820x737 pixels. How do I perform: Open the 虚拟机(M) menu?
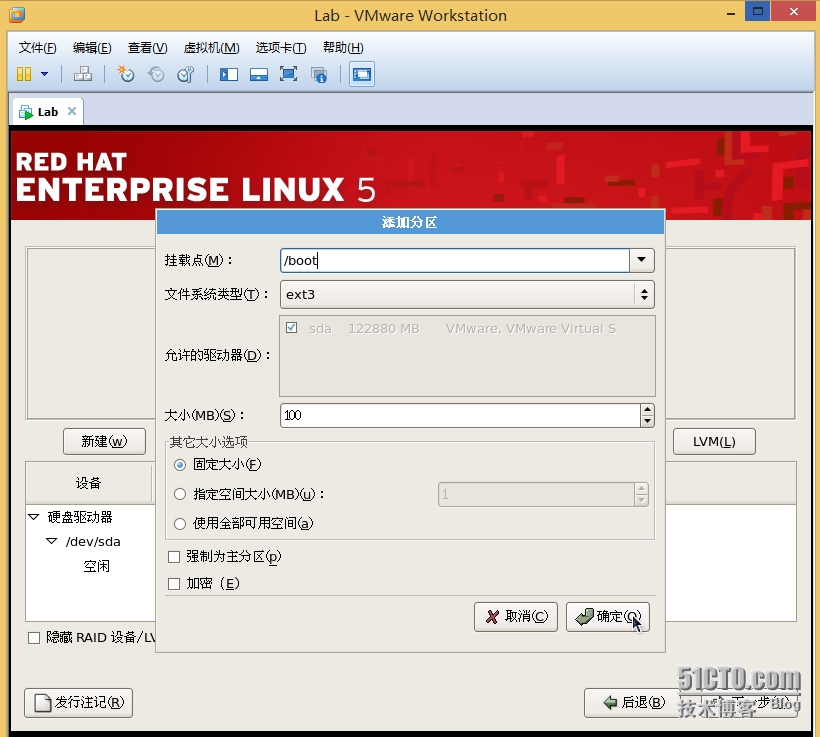[x=211, y=48]
